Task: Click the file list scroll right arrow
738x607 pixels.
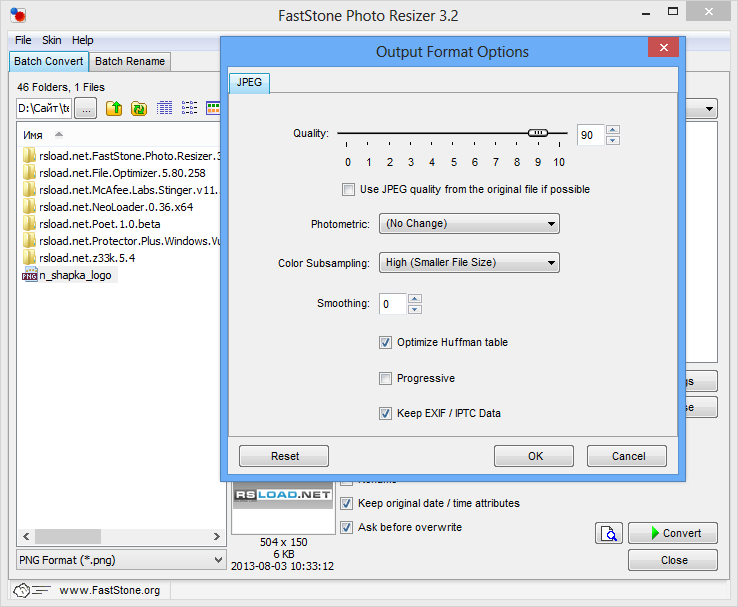Action: pyautogui.click(x=217, y=536)
